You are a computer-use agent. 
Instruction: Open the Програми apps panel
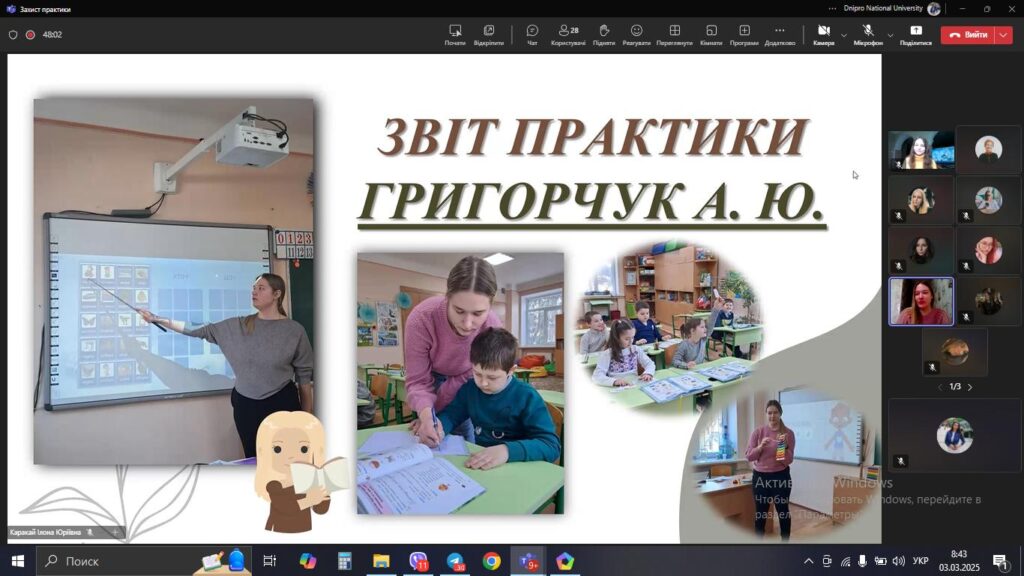coord(744,35)
